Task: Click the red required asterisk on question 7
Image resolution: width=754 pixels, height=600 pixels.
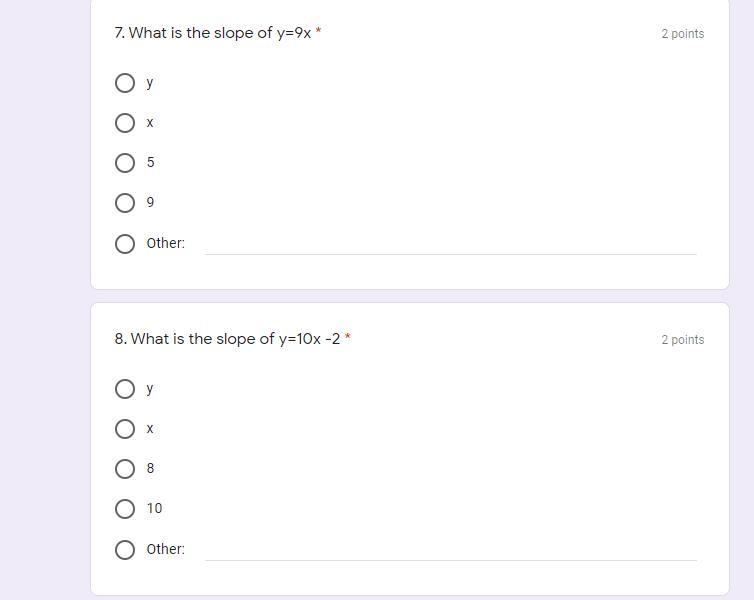Action: [x=318, y=32]
